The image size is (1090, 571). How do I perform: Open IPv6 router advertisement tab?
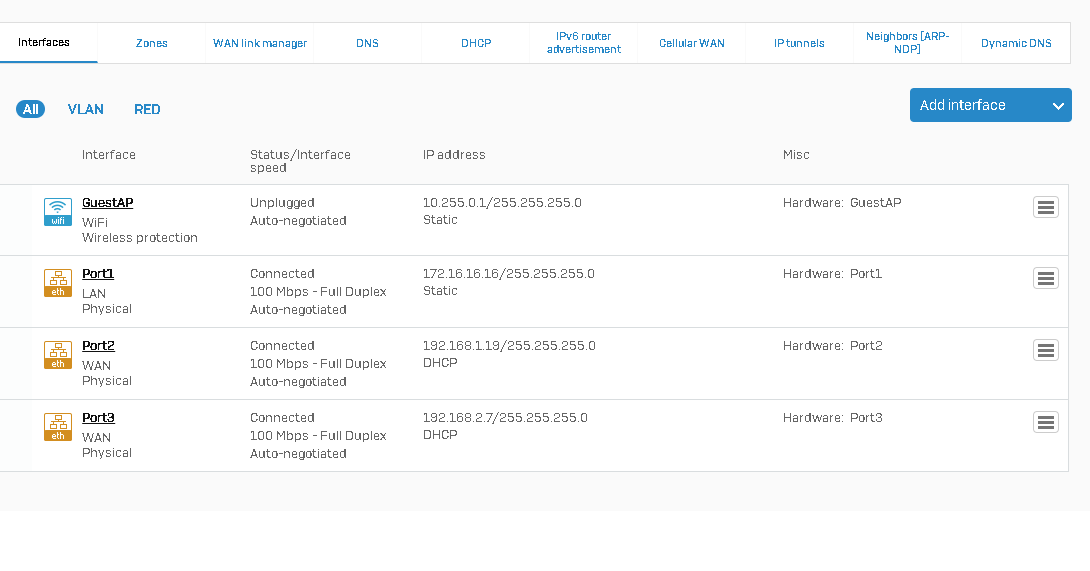[583, 43]
